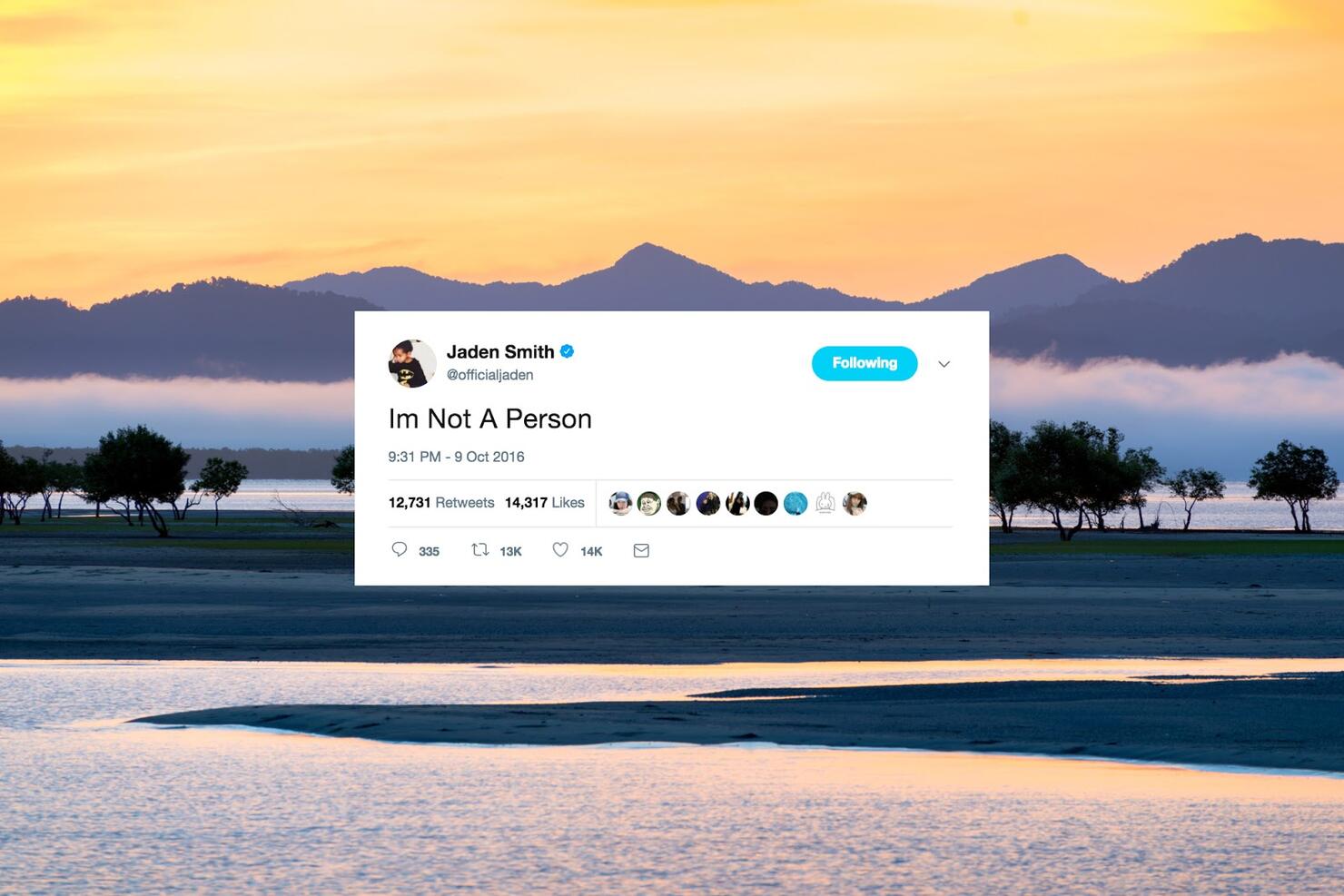Viewport: 1344px width, 896px height.
Task: Select the last liker avatar with brown hair
Action: coord(855,502)
